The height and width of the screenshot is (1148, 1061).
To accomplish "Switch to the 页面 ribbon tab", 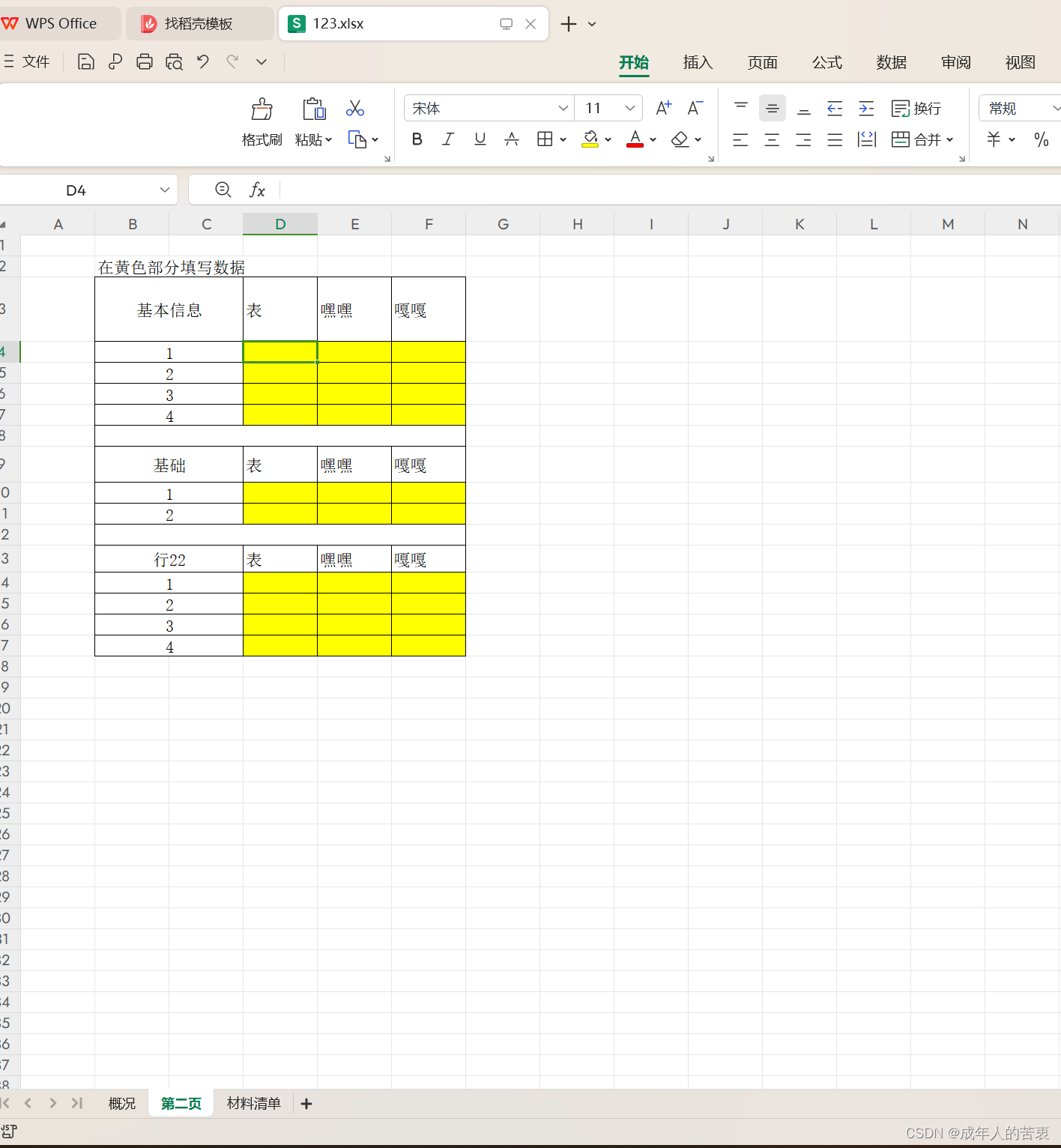I will click(762, 62).
